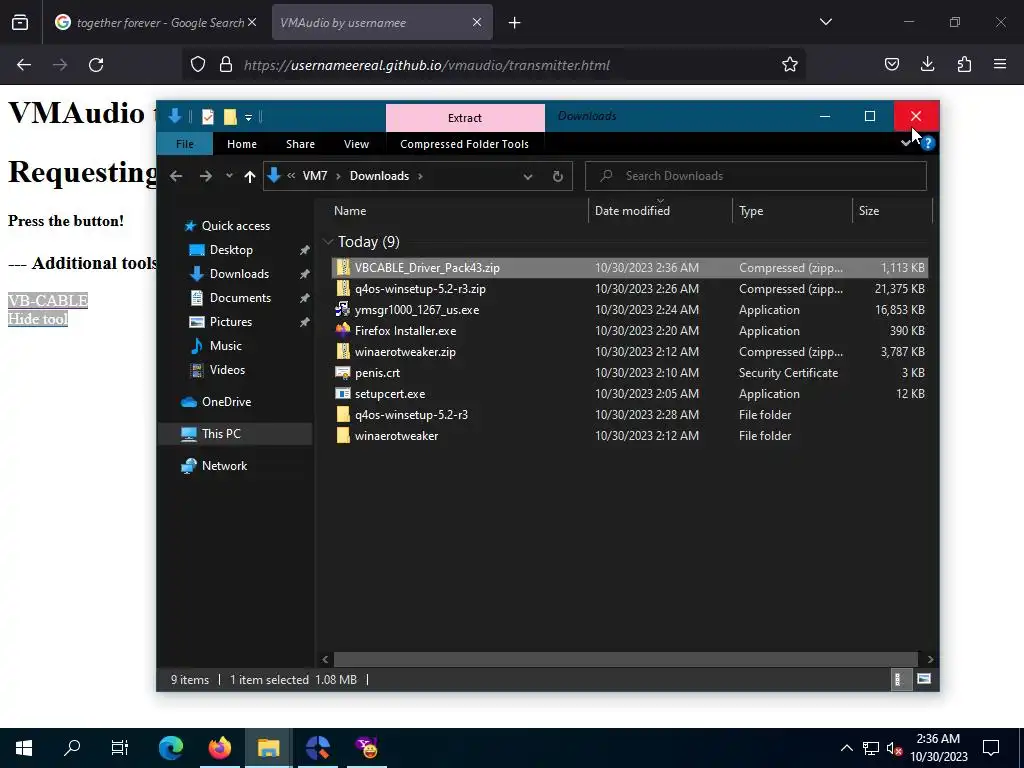Click the Hide tool link
Image resolution: width=1024 pixels, height=768 pixels.
click(38, 319)
